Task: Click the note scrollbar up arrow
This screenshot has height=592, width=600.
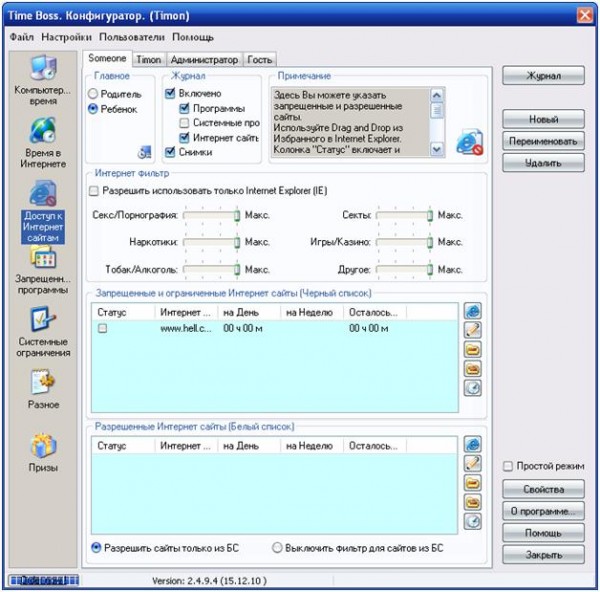Action: 437,95
